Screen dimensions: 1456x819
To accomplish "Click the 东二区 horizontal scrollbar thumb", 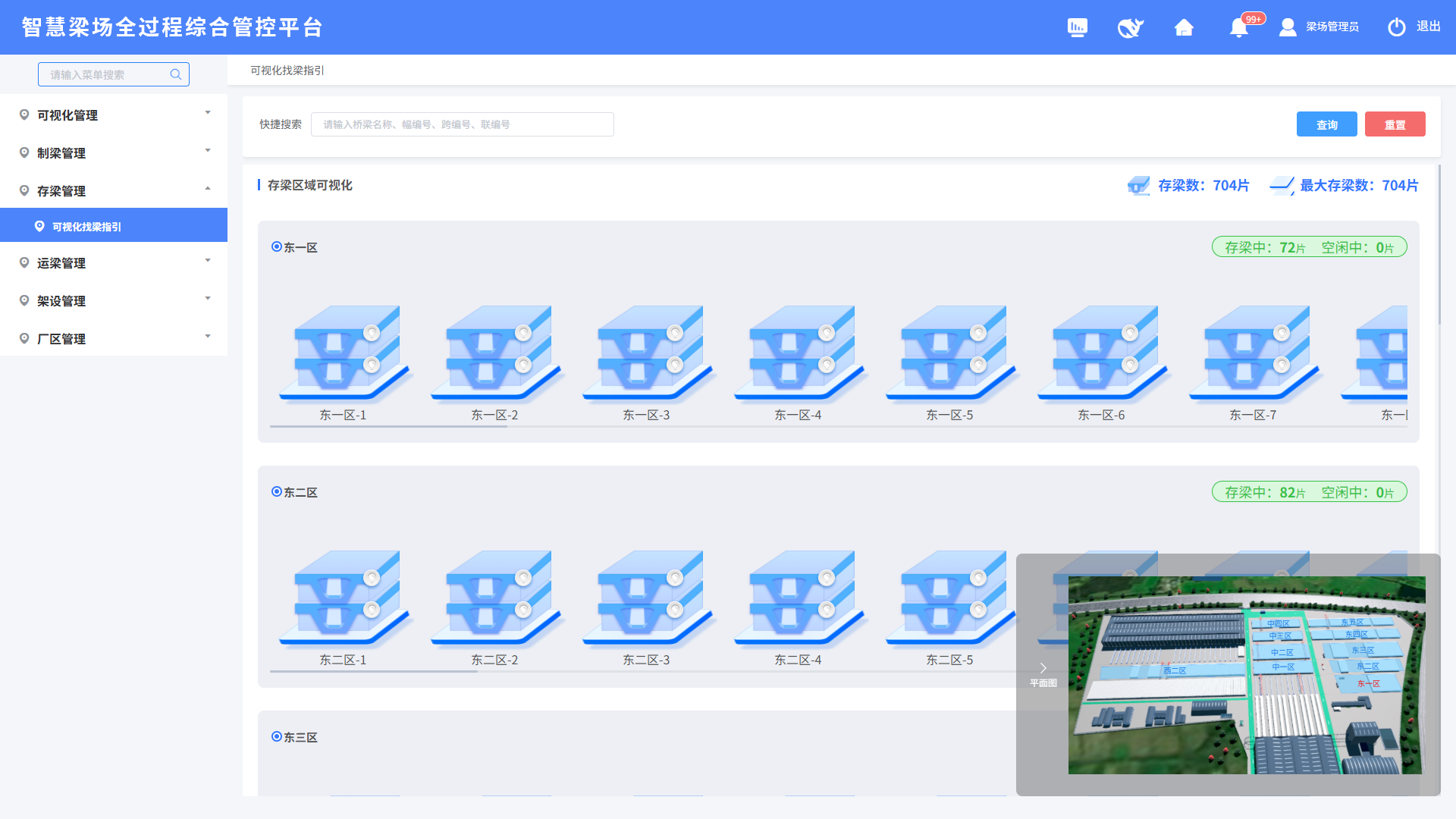I will point(374,672).
